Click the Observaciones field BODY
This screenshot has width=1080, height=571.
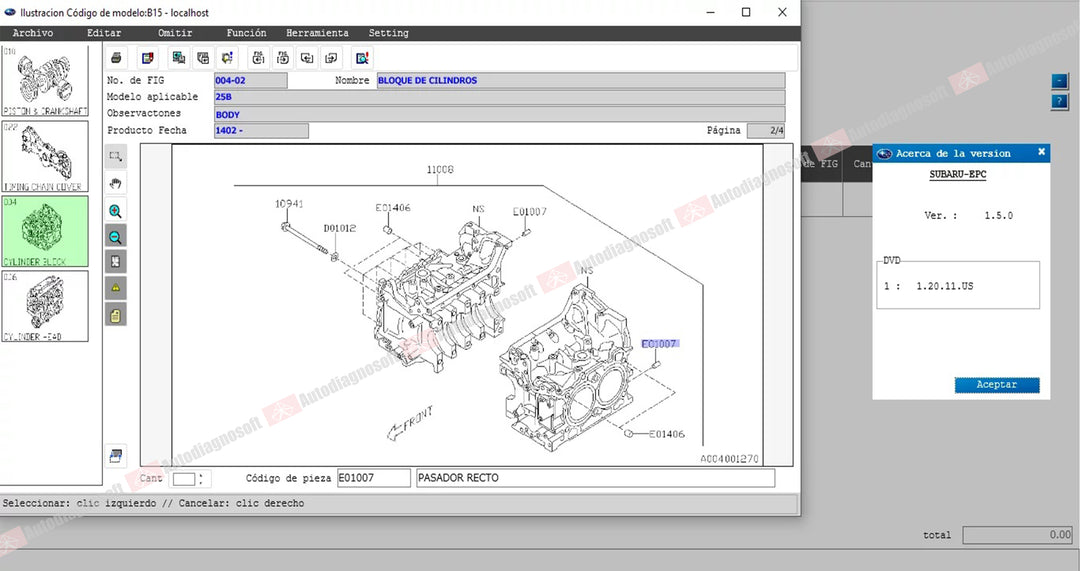click(x=499, y=114)
